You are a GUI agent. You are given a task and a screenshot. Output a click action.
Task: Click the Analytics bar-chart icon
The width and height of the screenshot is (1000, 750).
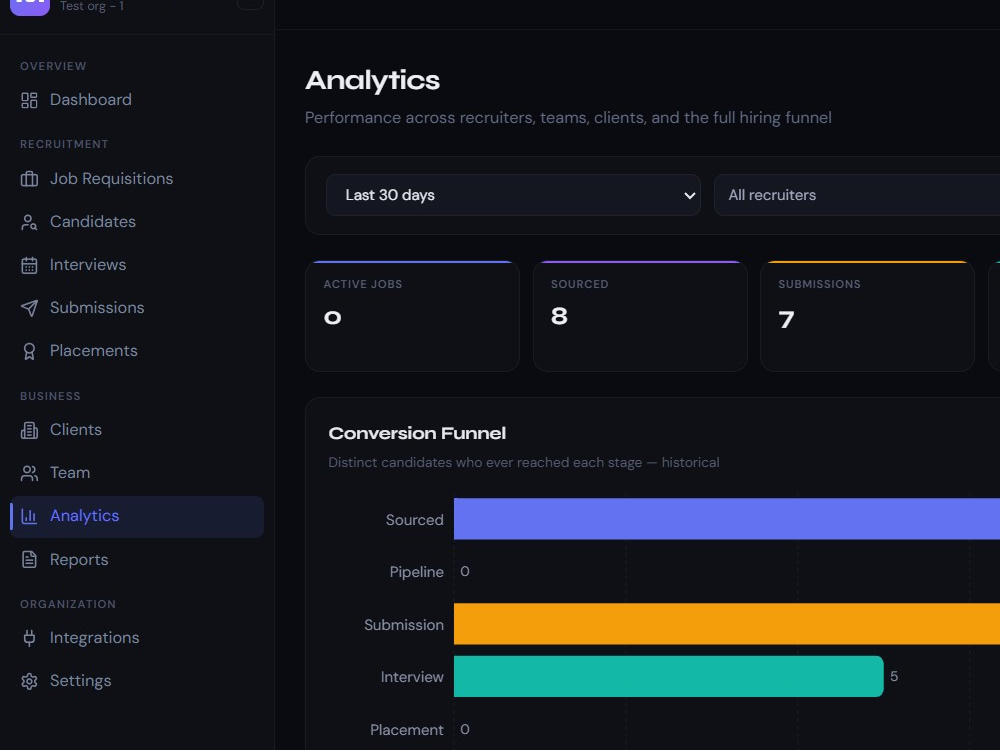29,516
